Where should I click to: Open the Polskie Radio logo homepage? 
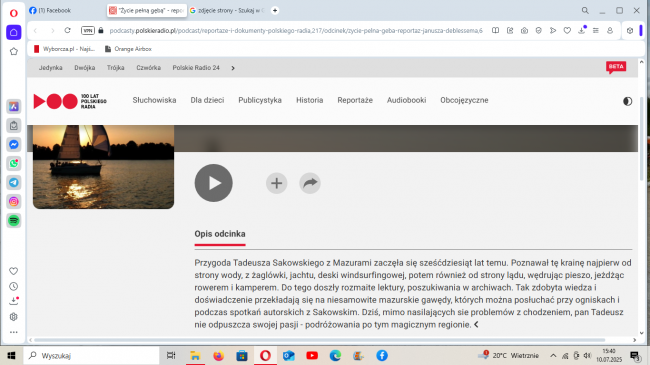[70, 101]
